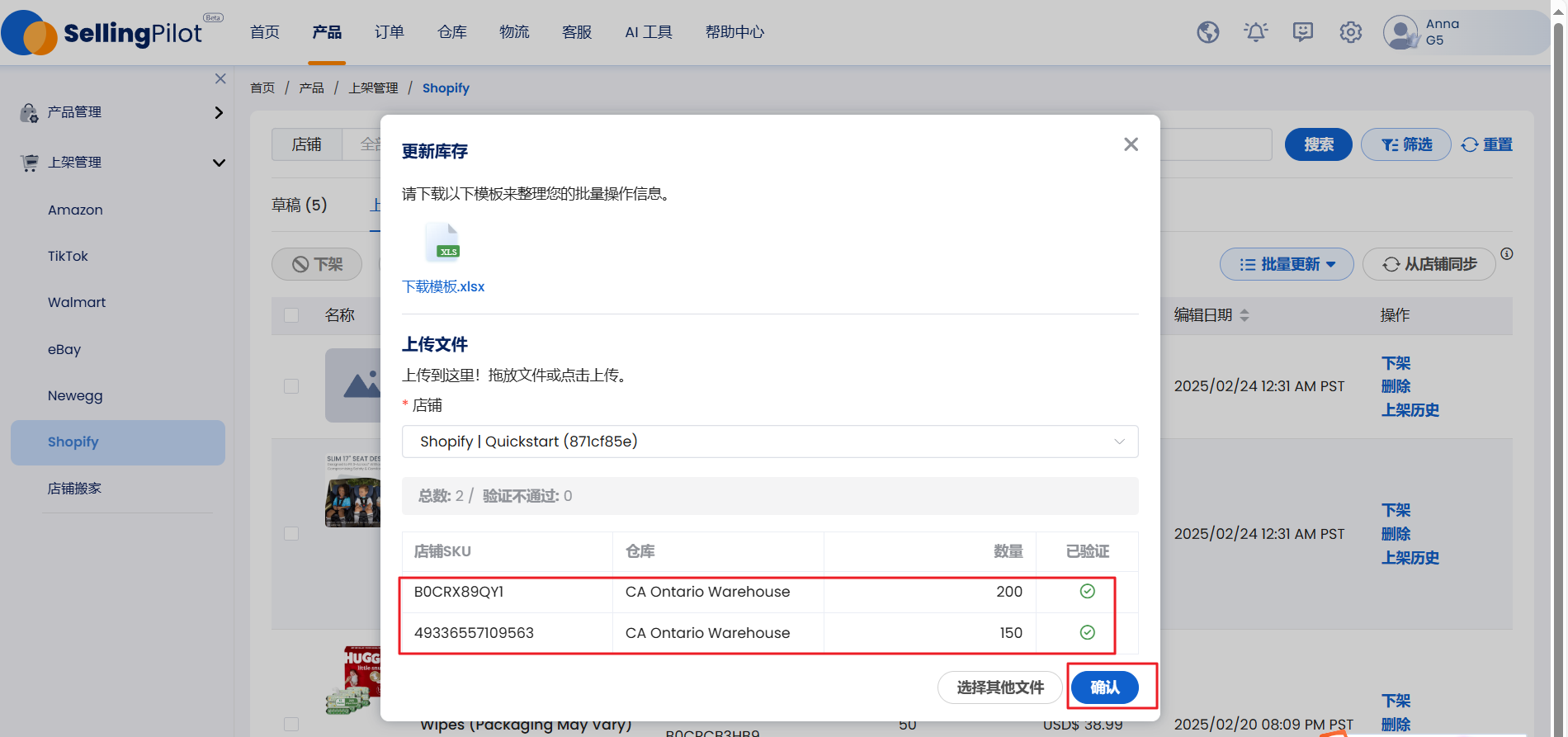This screenshot has height=737, width=1568.
Task: Click the 店铺 filter label box
Action: 307,144
